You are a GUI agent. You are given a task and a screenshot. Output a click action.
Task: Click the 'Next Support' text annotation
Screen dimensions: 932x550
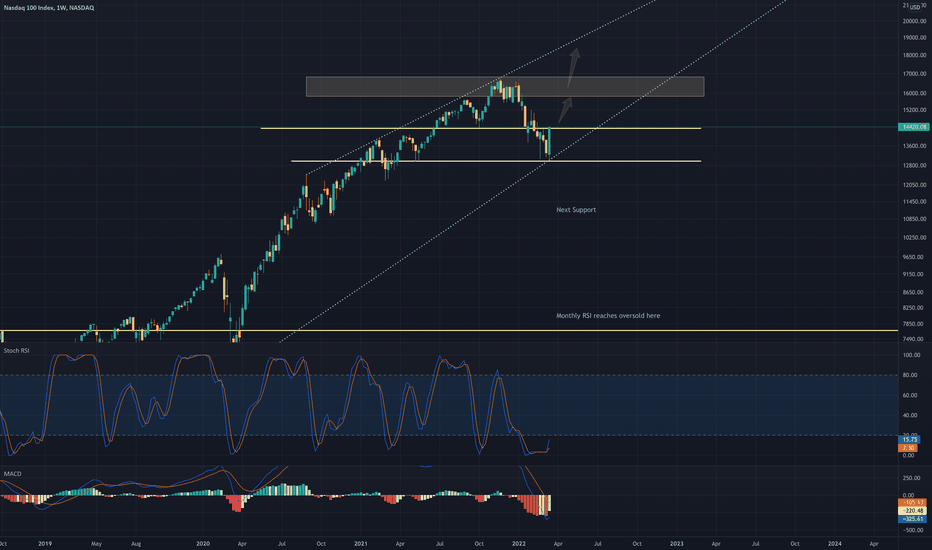(x=576, y=210)
